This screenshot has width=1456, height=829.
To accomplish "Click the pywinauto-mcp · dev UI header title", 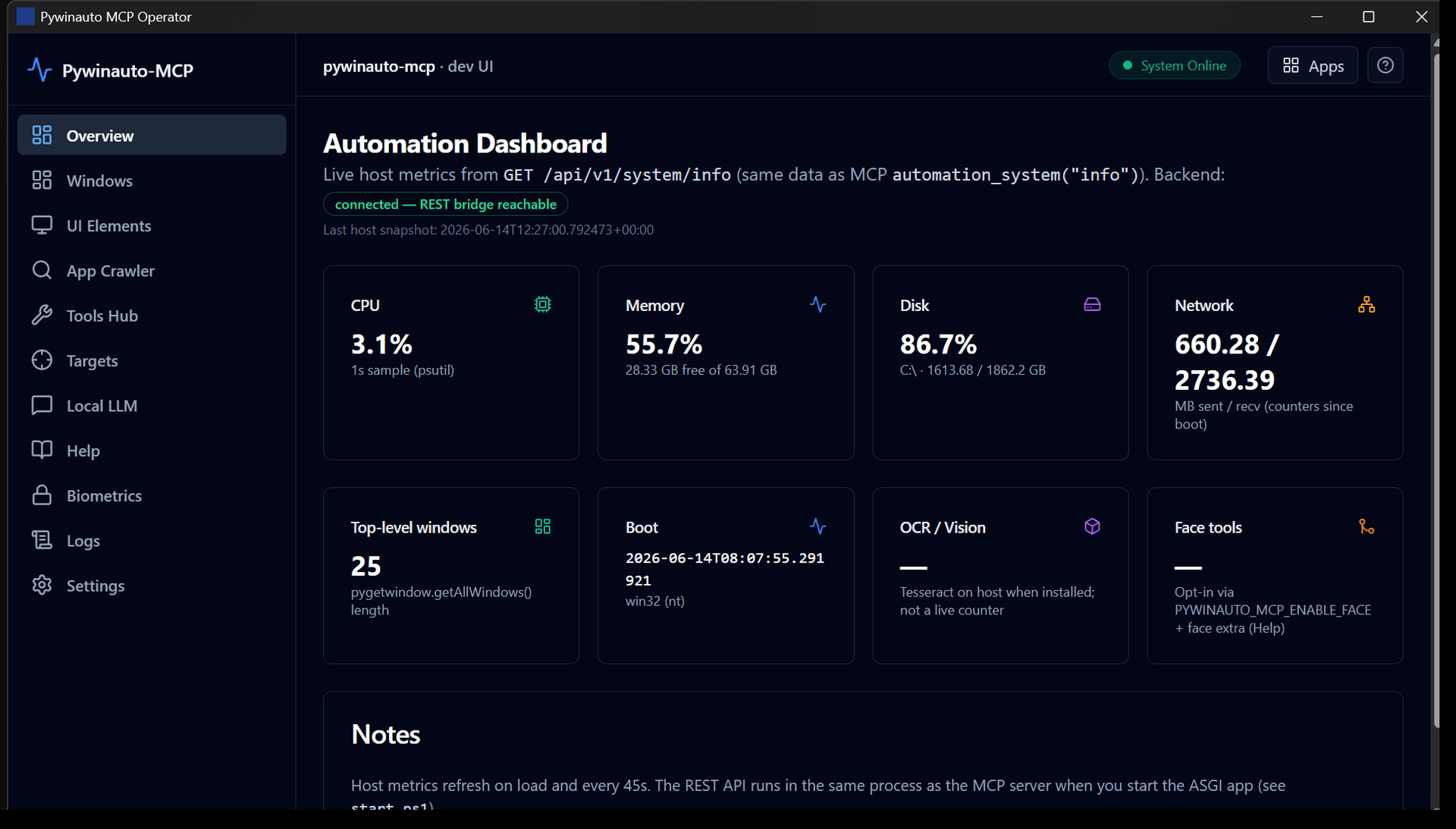I will coord(408,66).
